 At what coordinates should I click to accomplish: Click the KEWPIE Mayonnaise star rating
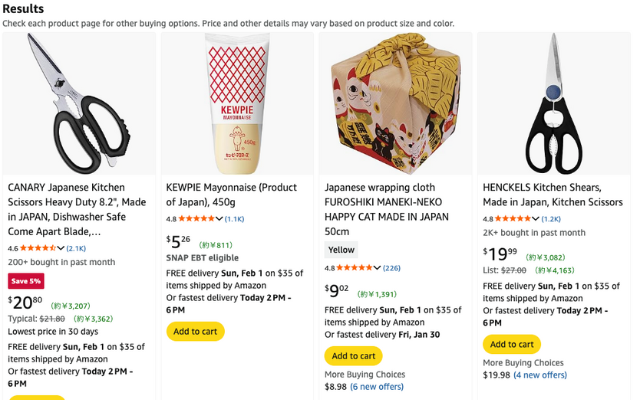(197, 218)
